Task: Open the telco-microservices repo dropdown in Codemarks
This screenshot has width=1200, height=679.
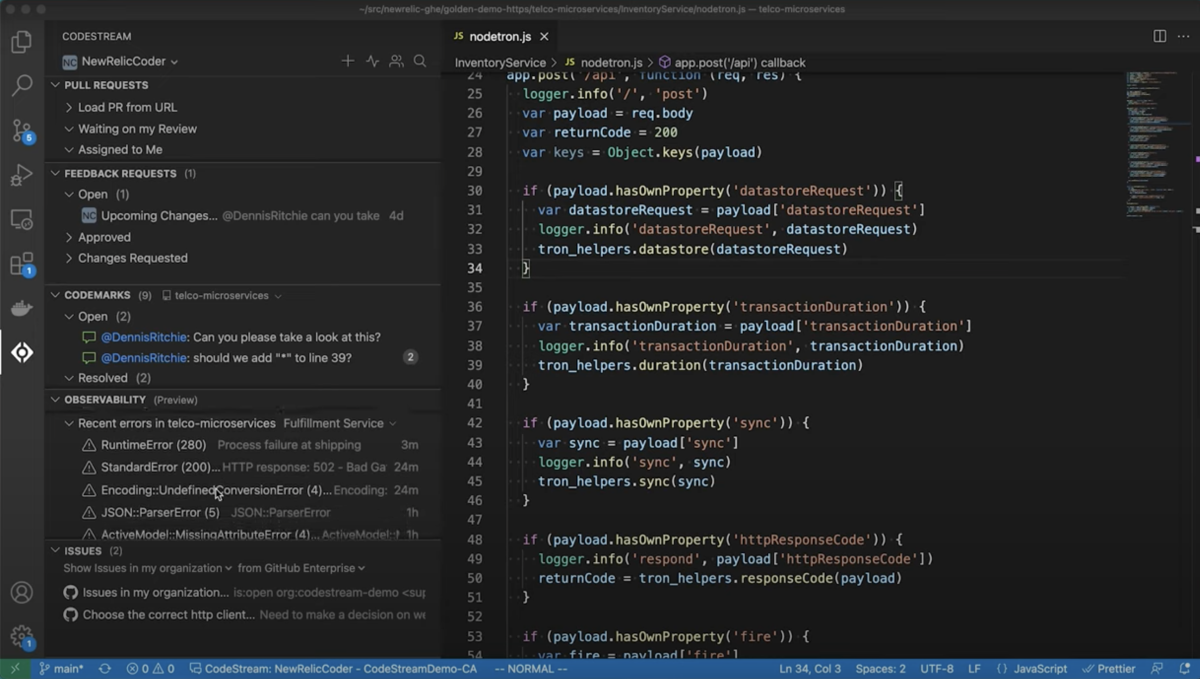Action: [x=222, y=296]
